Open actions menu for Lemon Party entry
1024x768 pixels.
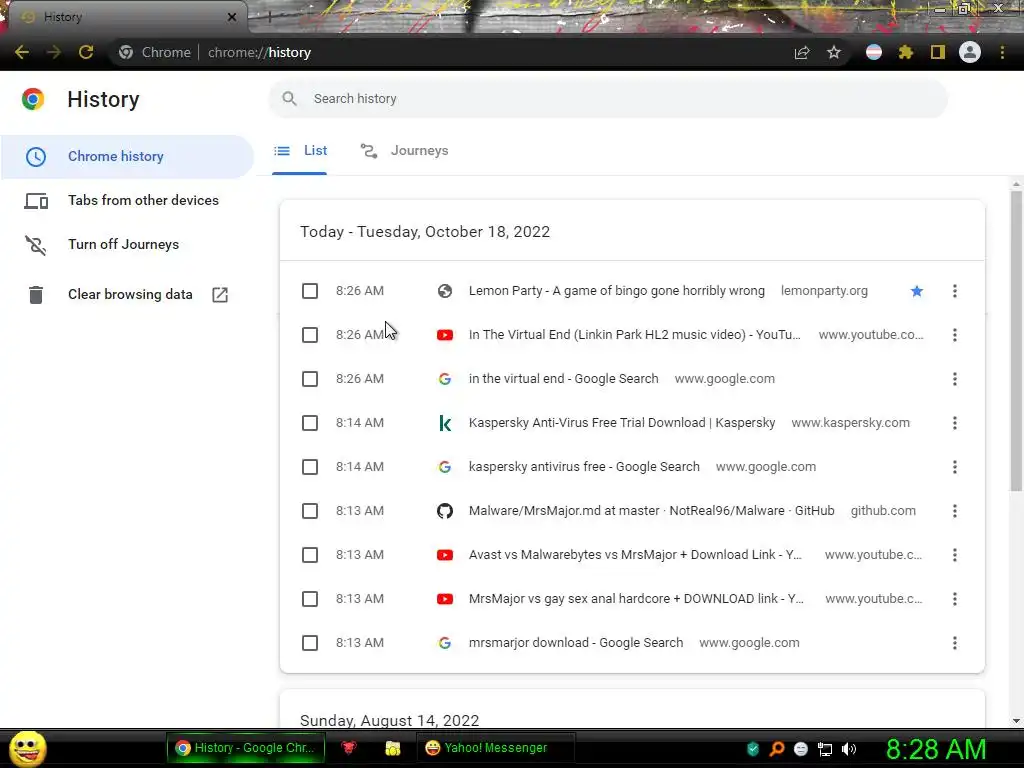[955, 291]
